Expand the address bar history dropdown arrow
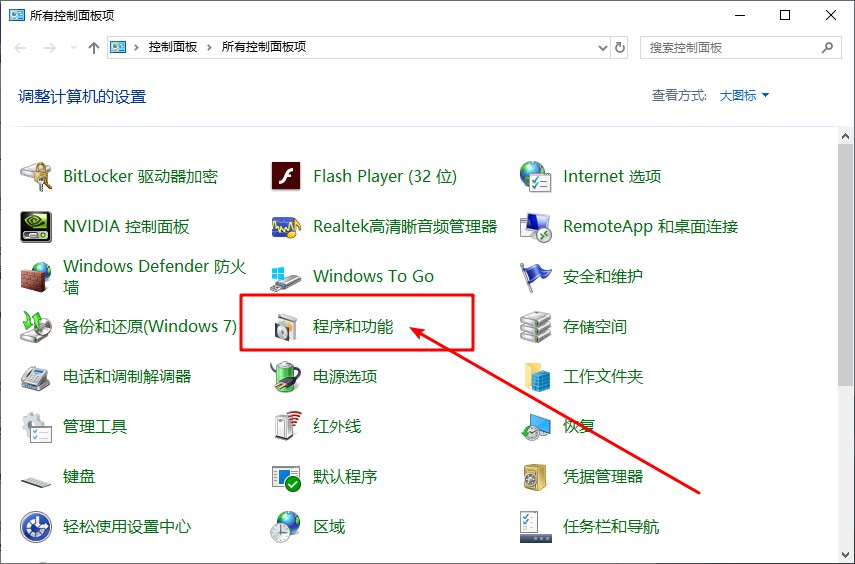The height and width of the screenshot is (564, 855). click(602, 47)
